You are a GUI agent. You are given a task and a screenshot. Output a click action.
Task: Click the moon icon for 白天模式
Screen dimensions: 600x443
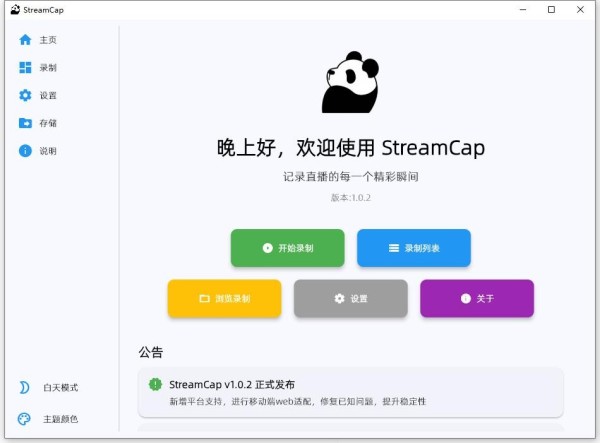click(24, 388)
